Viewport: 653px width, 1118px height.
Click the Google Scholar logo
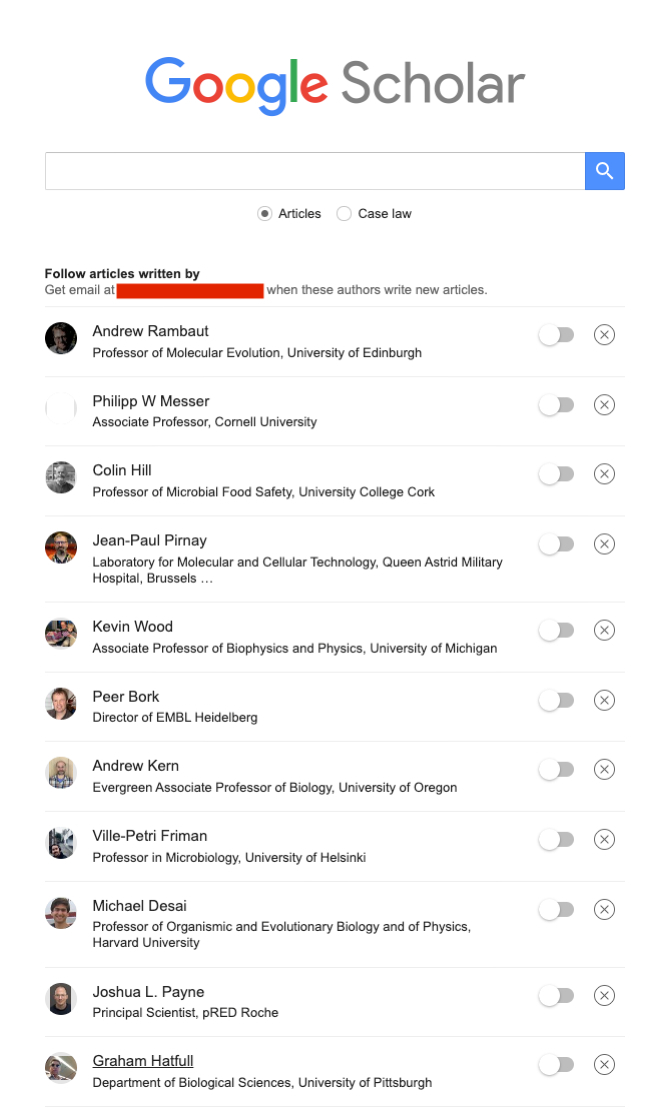coord(334,83)
